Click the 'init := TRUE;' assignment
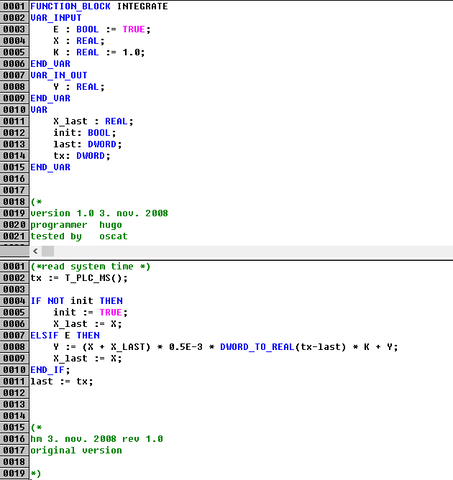Viewport: 453px width, 480px height. 91,312
